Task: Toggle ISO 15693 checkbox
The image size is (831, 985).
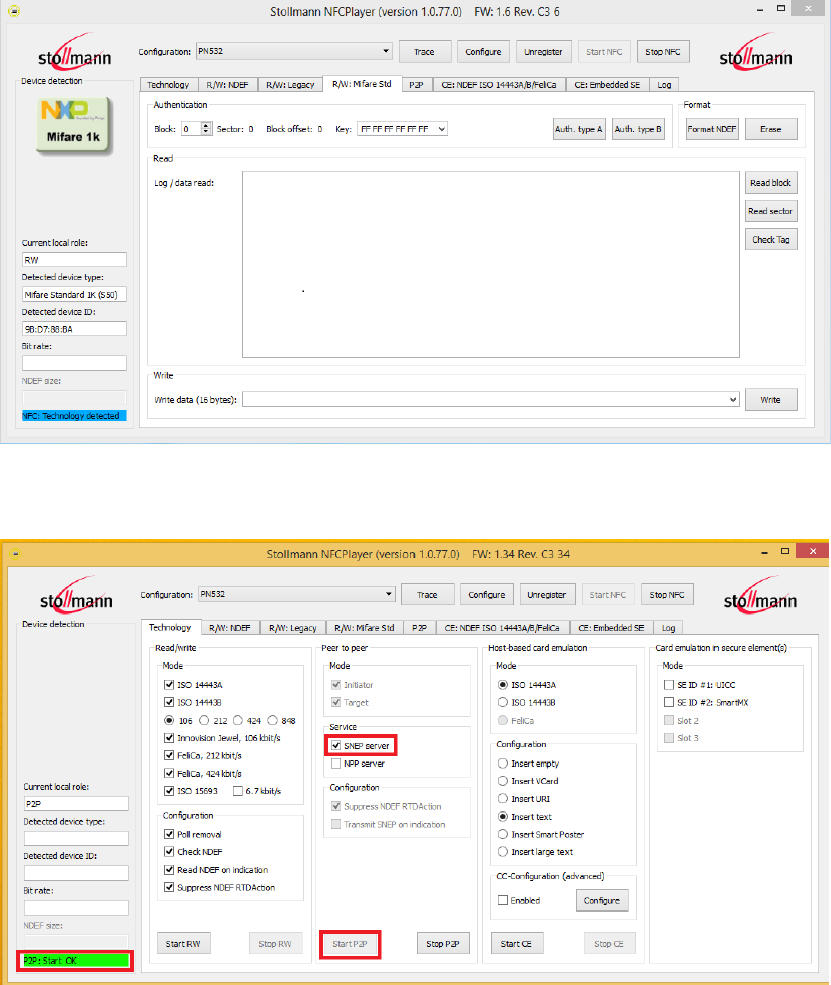Action: pos(169,791)
